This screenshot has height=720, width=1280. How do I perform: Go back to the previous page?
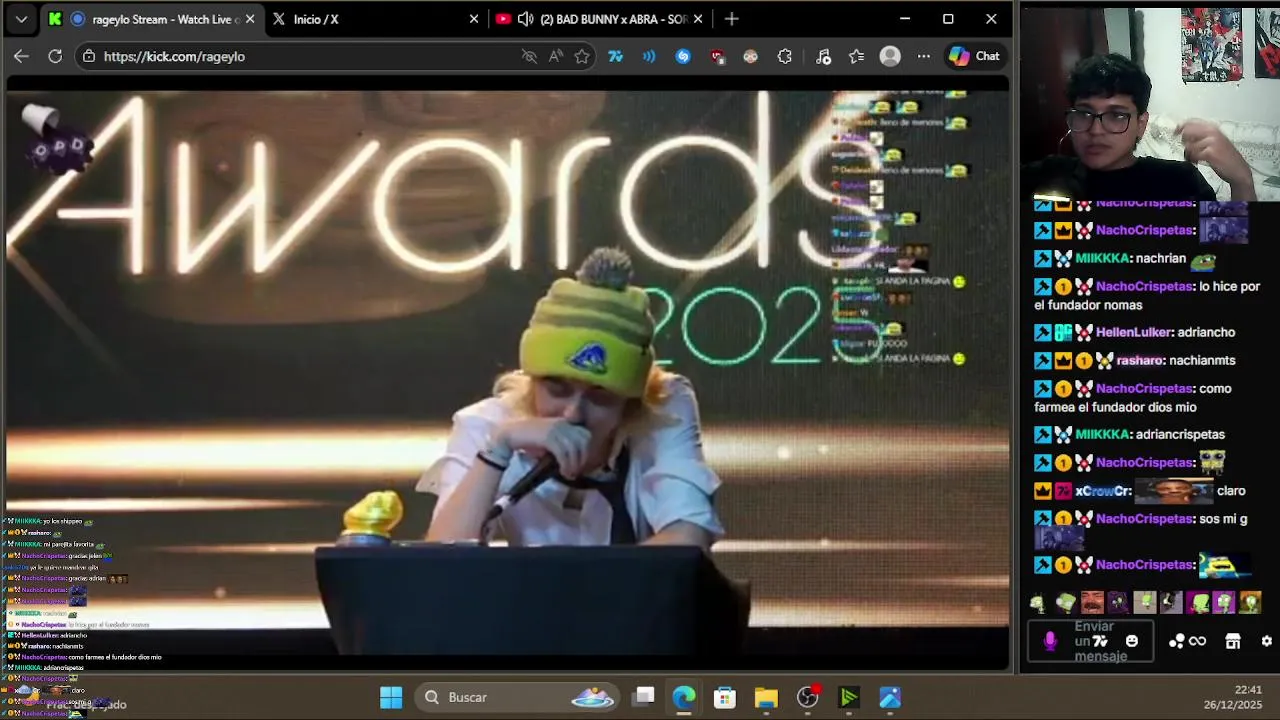[x=21, y=56]
